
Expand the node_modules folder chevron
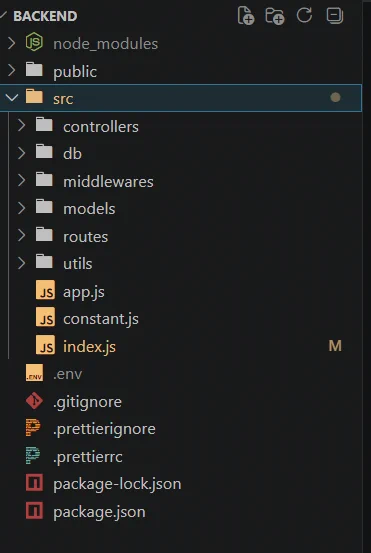pyautogui.click(x=12, y=43)
